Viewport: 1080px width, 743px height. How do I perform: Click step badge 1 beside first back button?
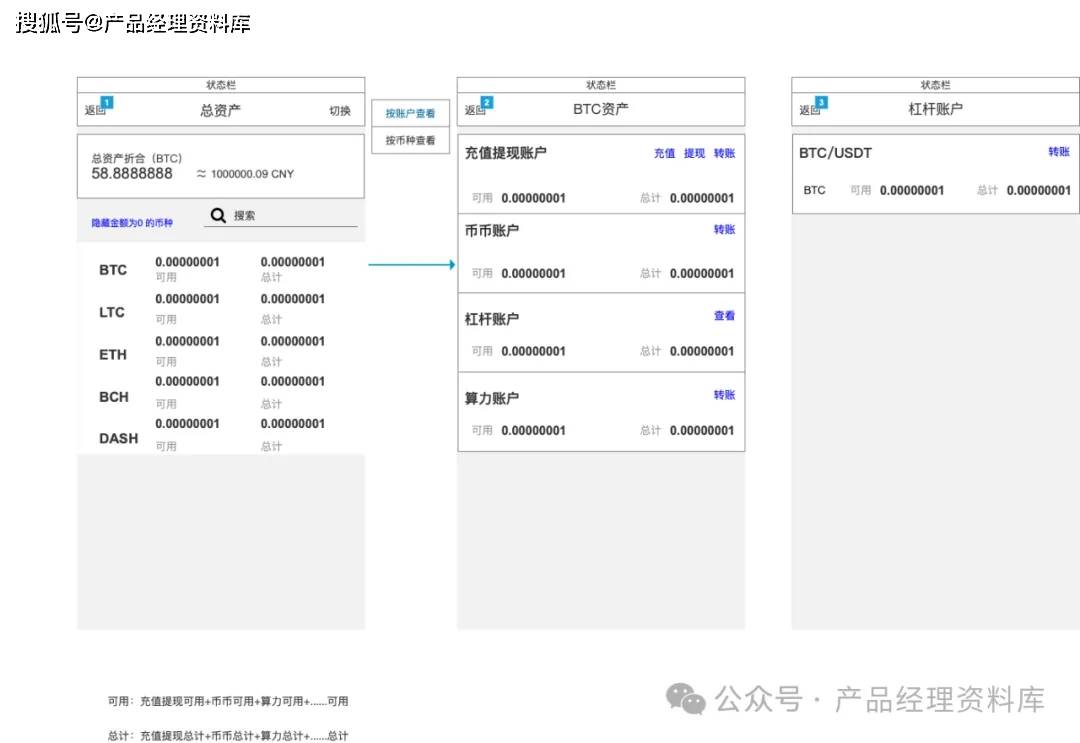[x=108, y=103]
